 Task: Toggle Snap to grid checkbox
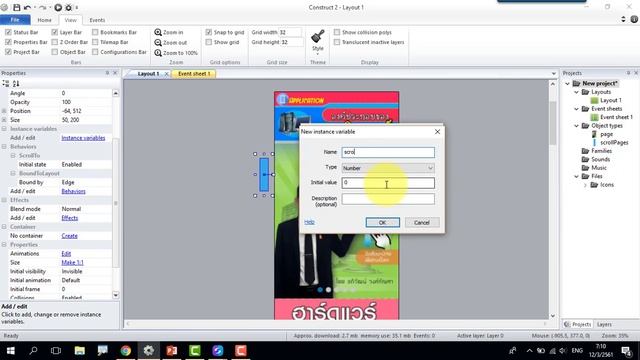[209, 32]
